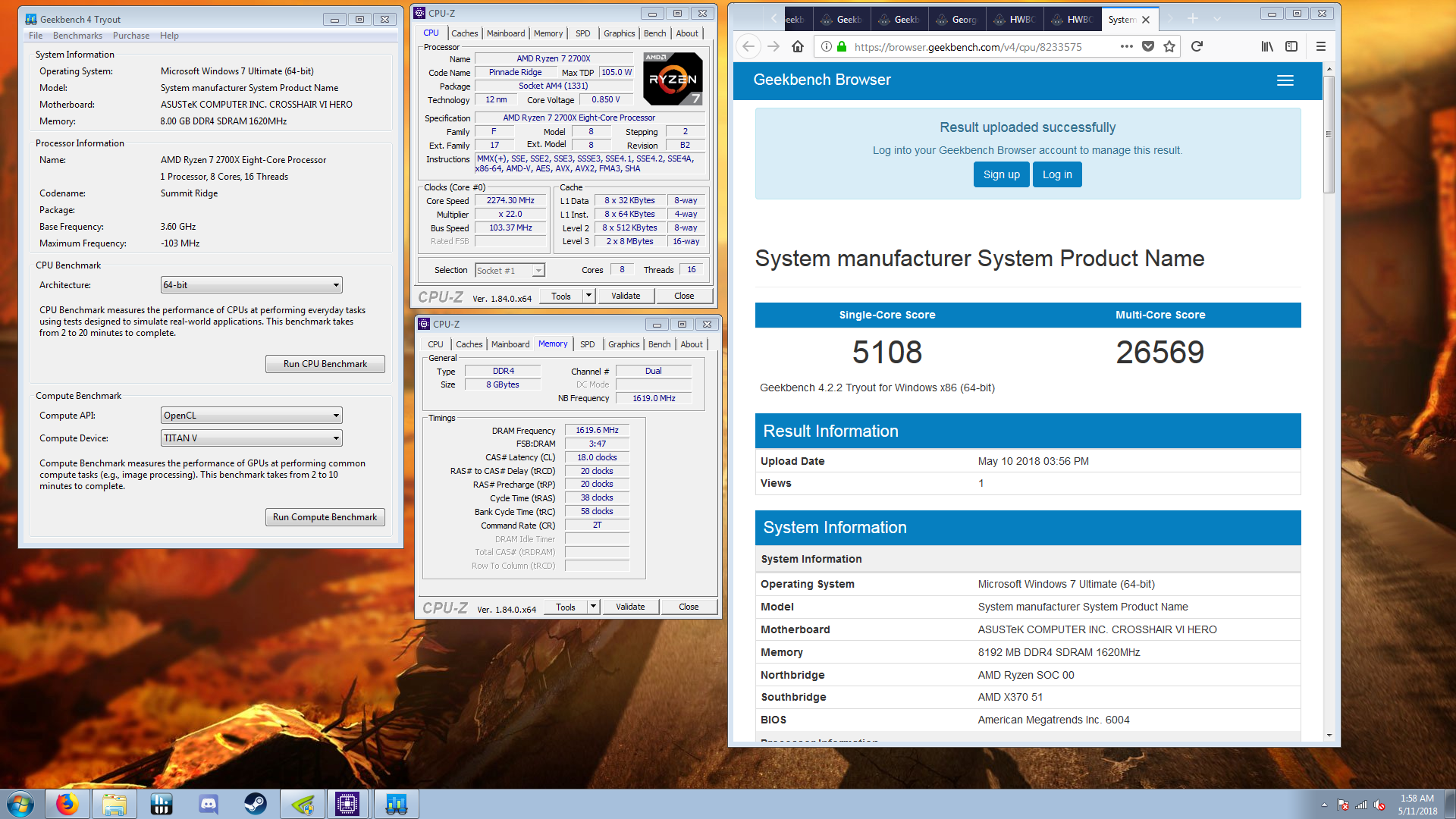Go forward in Firefox browser
This screenshot has height=819, width=1456.
(773, 46)
